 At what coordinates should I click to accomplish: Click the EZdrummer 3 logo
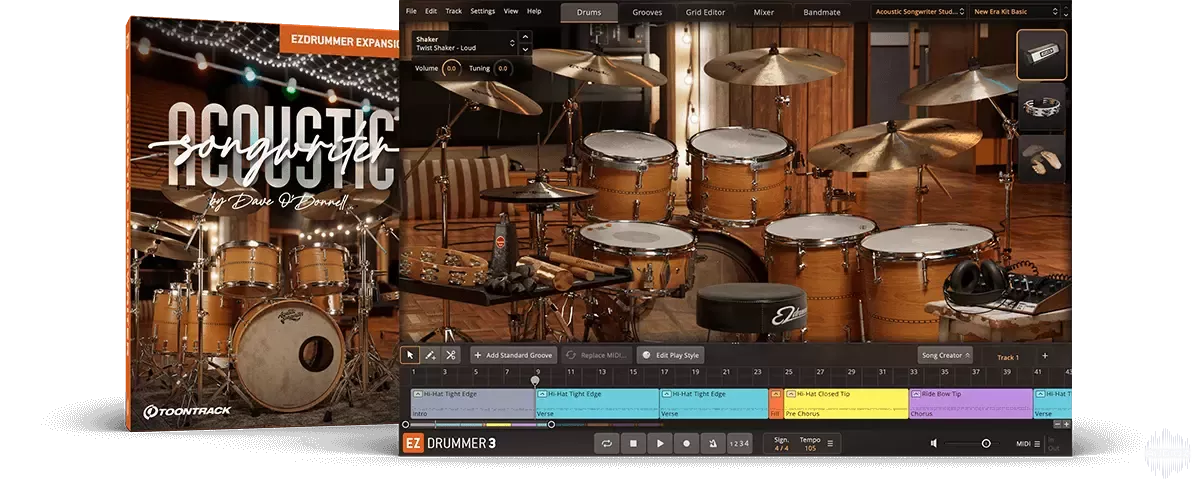pyautogui.click(x=450, y=443)
